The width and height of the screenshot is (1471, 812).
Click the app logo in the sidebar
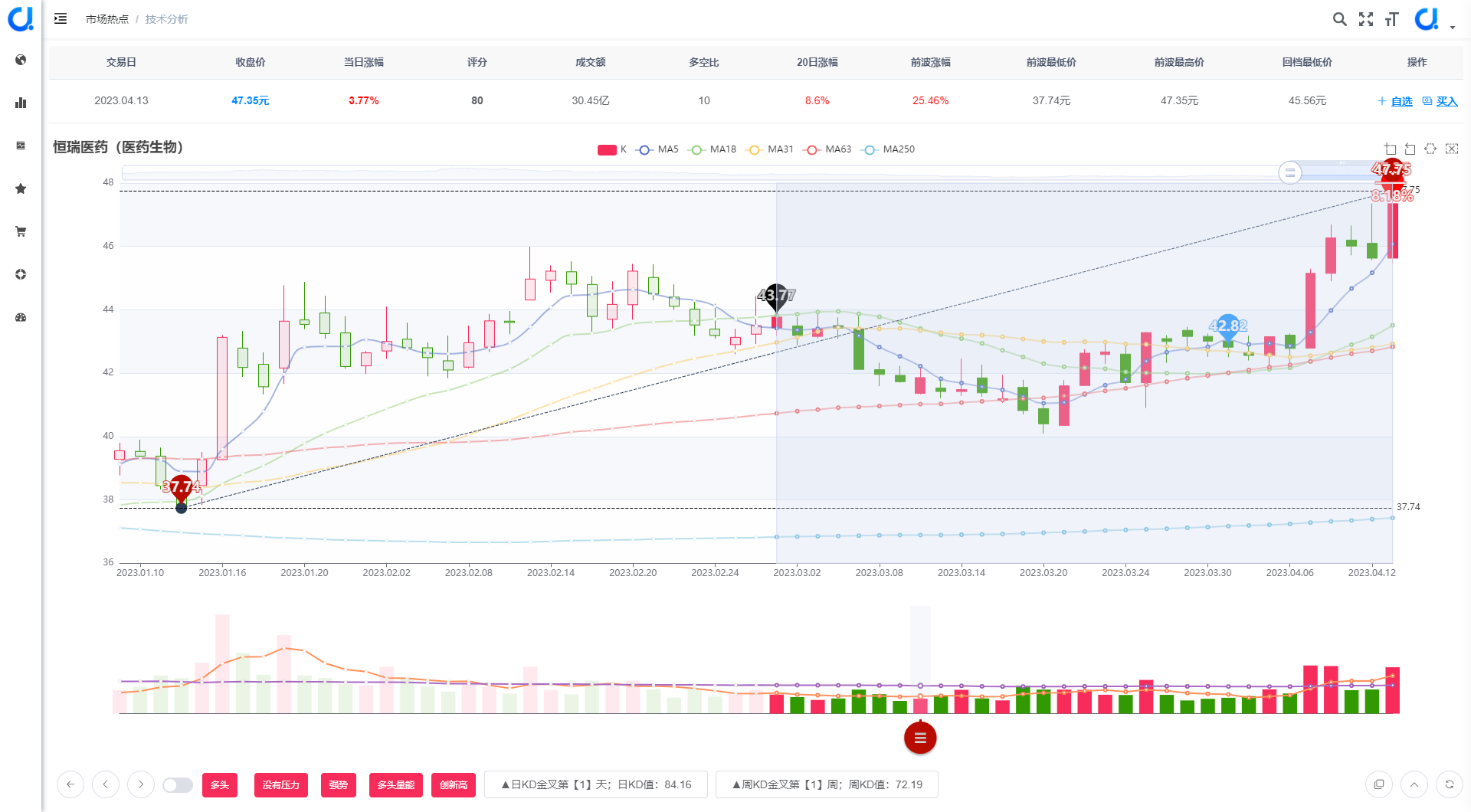[21, 18]
